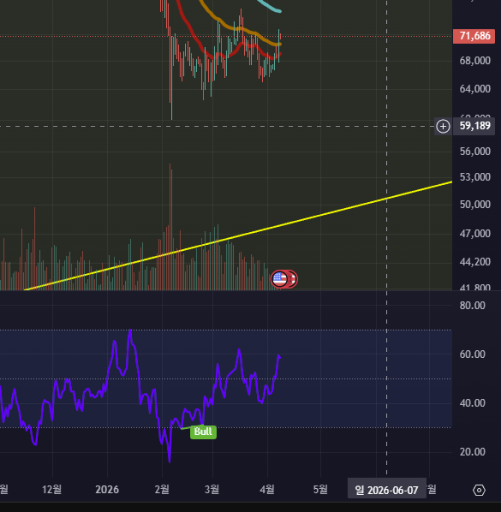Image resolution: width=501 pixels, height=512 pixels.
Task: Click the 59,189 crosshair price label
Action: pos(475,126)
